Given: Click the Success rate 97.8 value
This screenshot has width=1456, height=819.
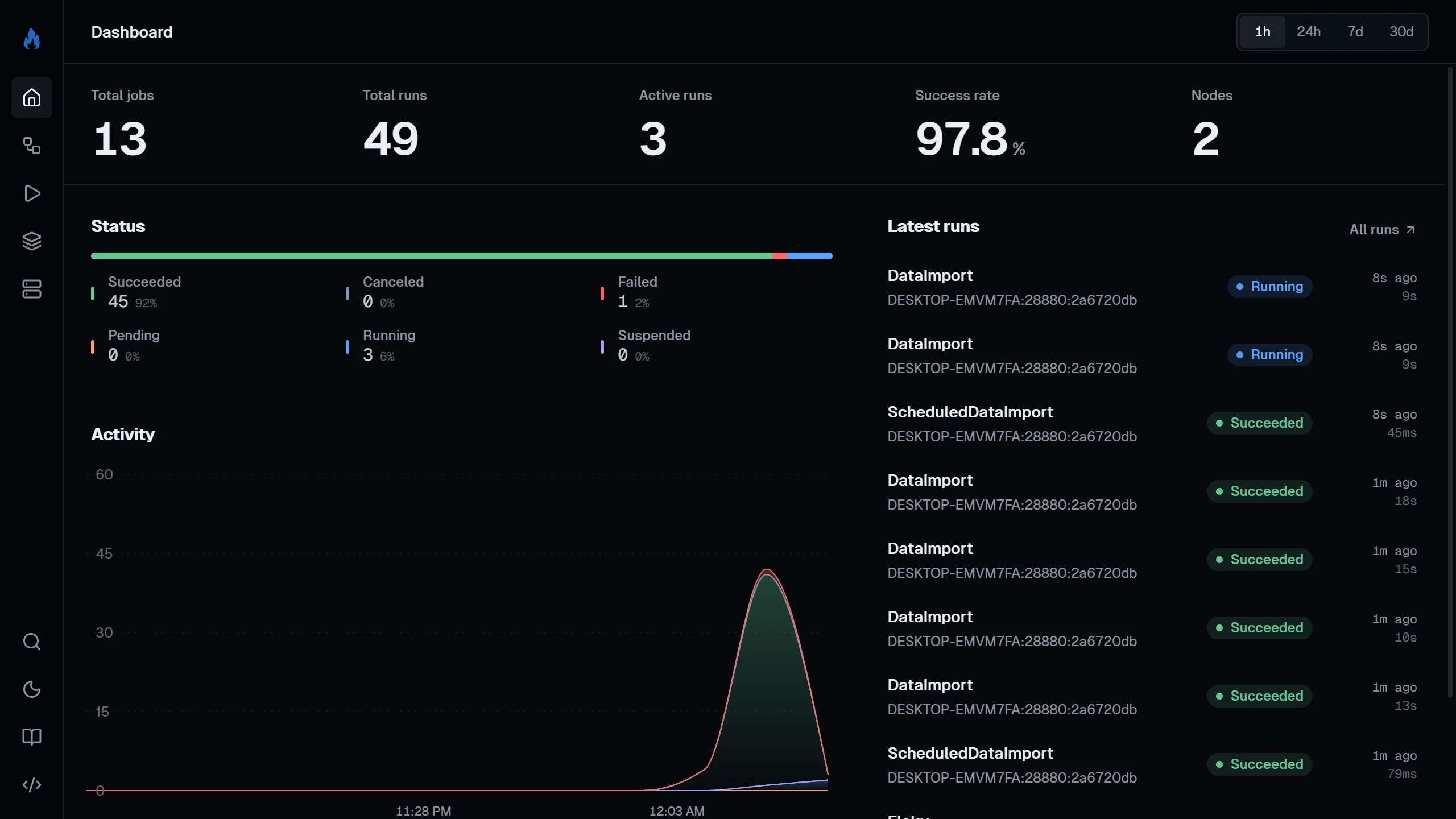Looking at the screenshot, I should [x=961, y=139].
